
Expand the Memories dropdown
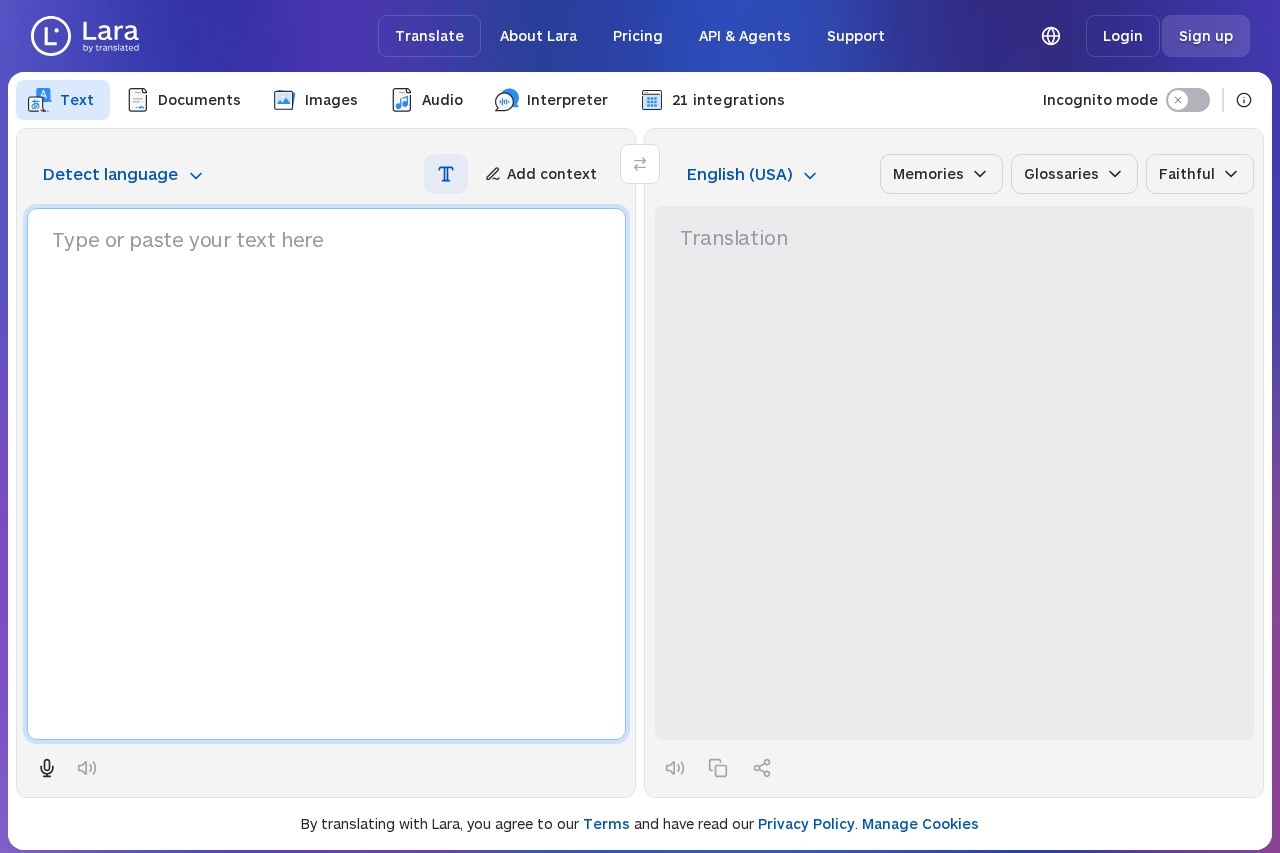(x=941, y=174)
